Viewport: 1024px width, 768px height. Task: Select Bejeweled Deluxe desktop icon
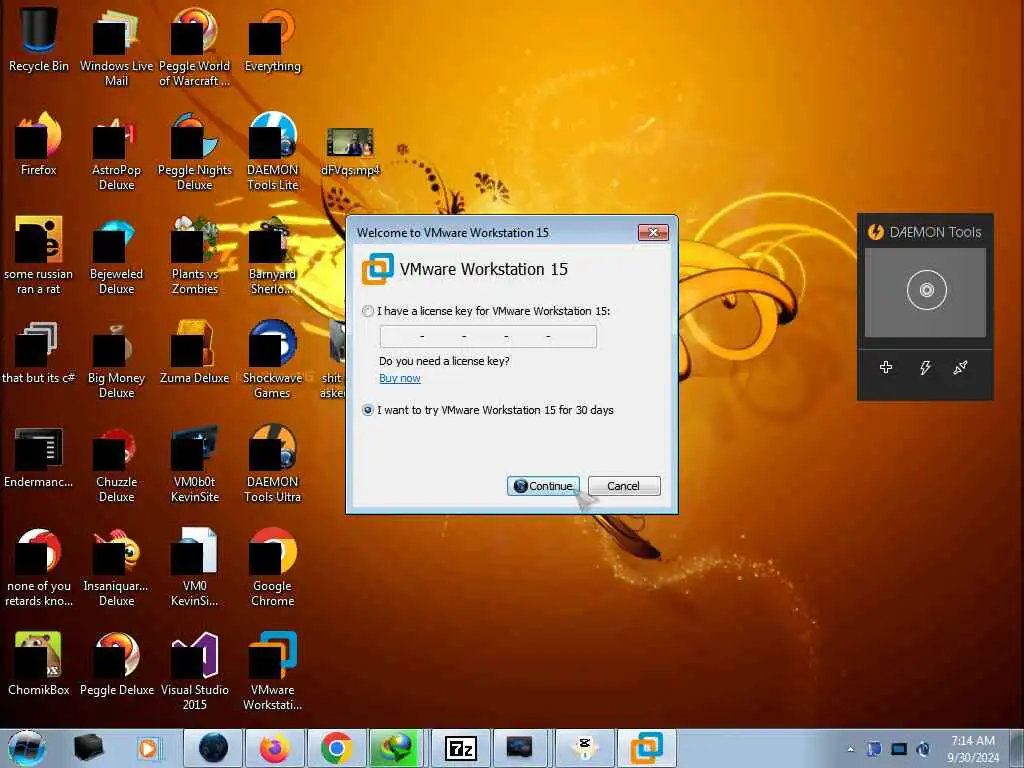pos(116,255)
